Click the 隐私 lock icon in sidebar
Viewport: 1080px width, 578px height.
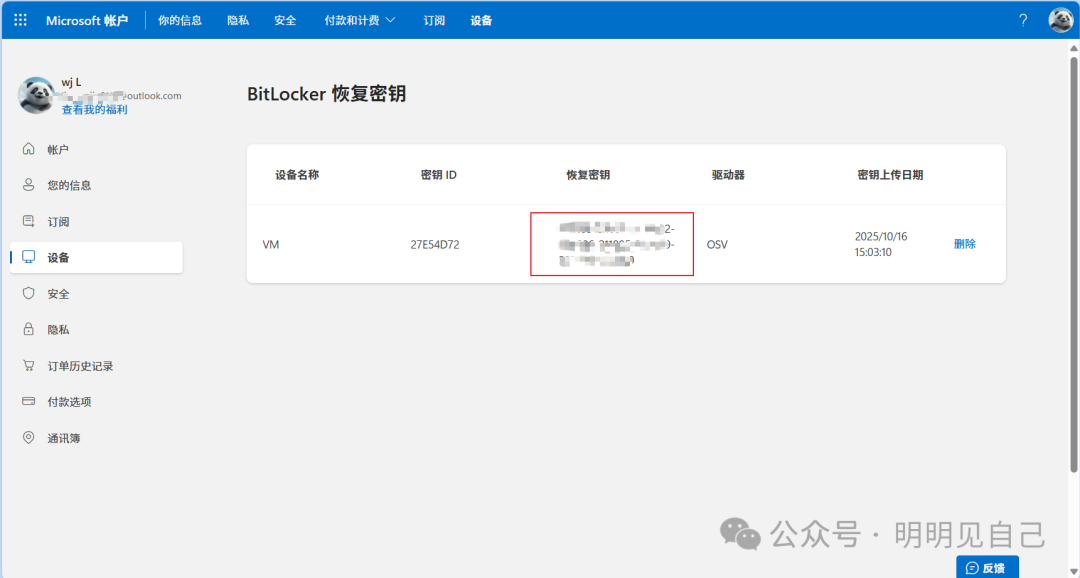point(28,329)
